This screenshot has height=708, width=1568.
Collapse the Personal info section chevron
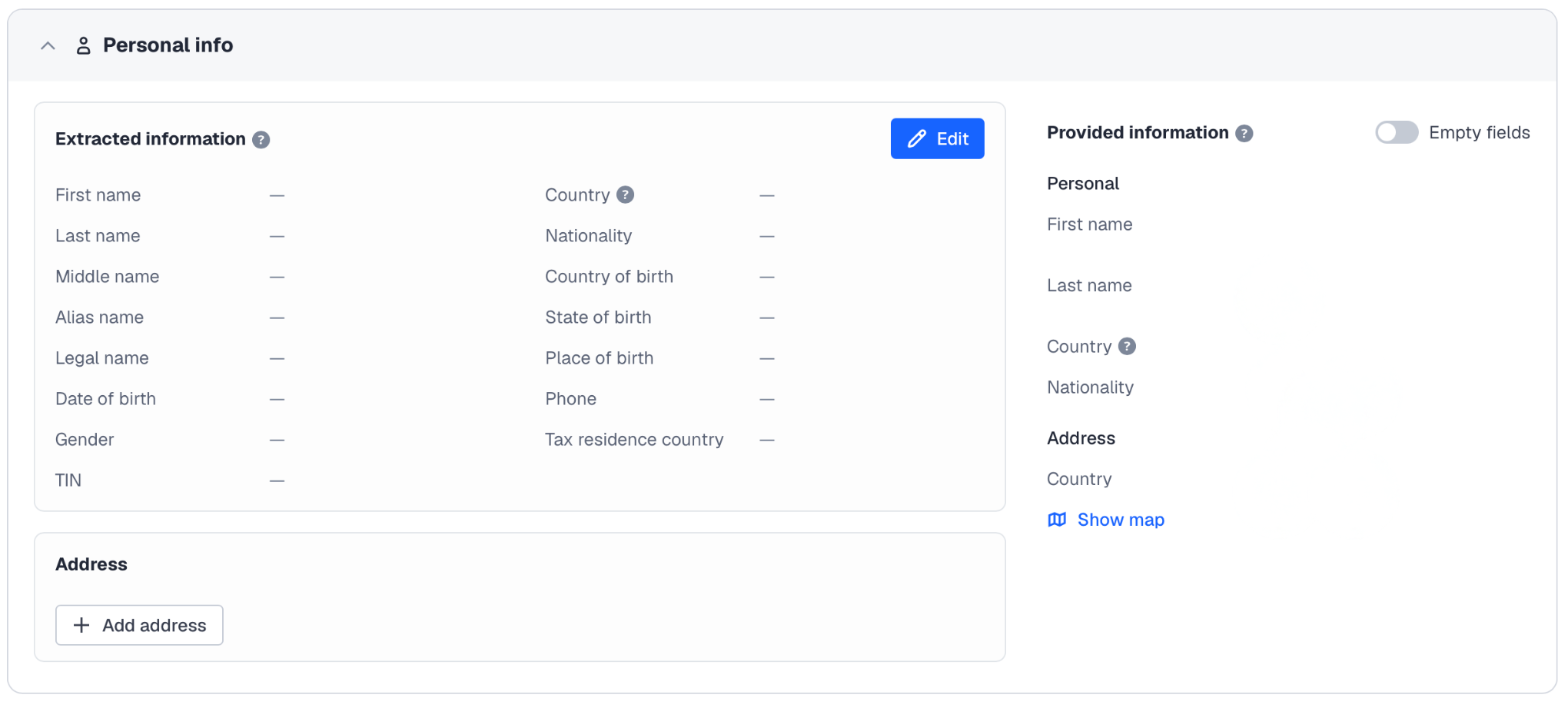point(48,46)
